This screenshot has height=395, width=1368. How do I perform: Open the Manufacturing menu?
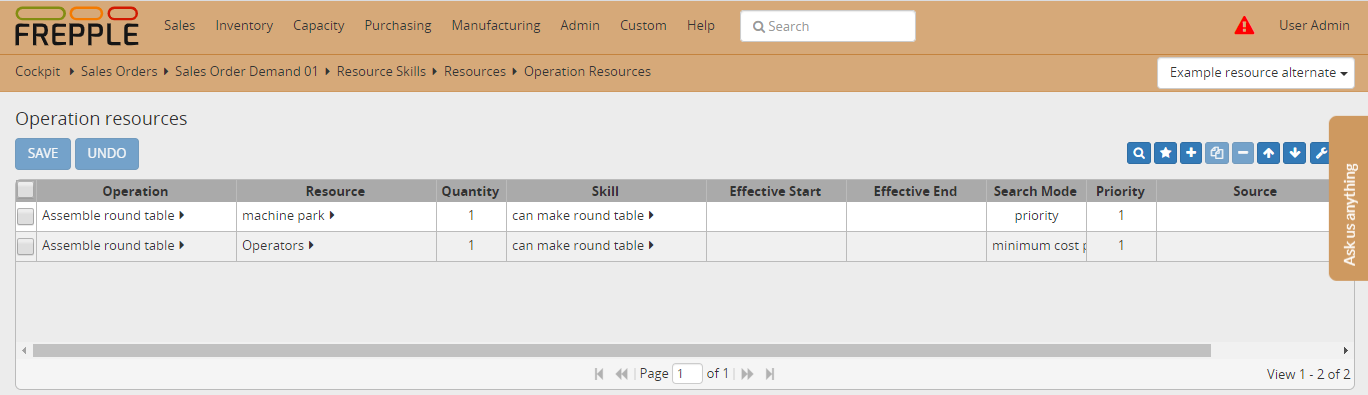(x=496, y=26)
